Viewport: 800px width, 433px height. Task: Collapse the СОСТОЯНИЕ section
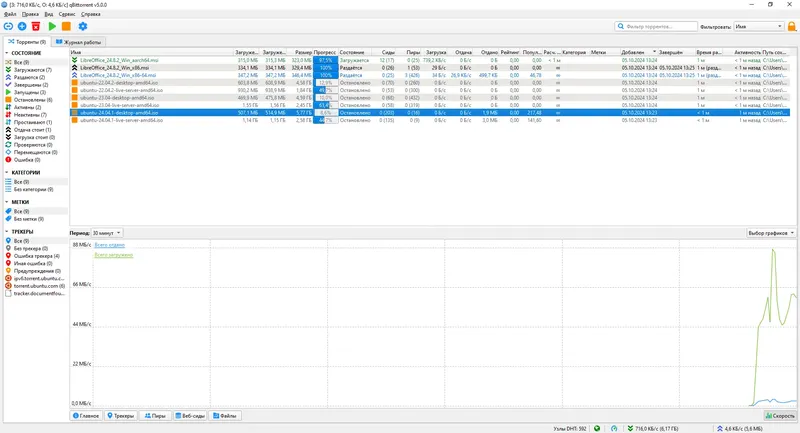(x=7, y=53)
